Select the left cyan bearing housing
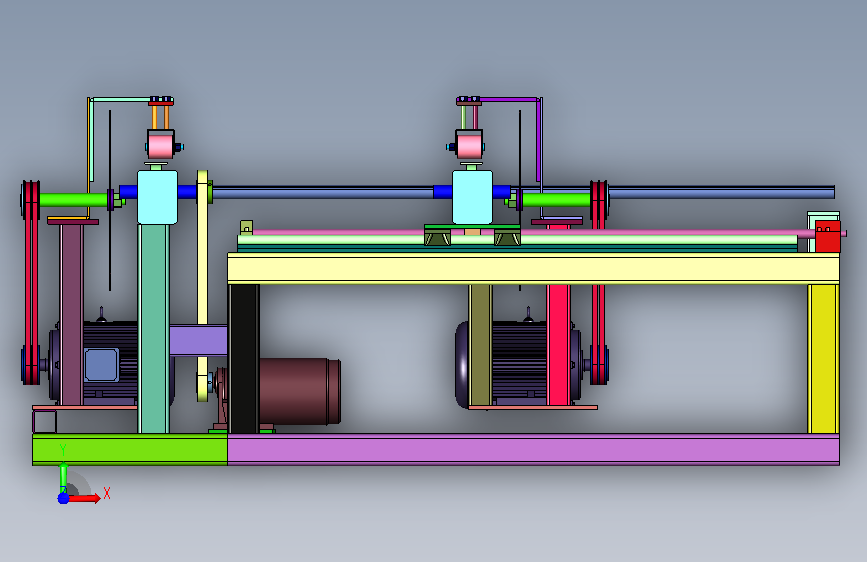Viewport: 867px width, 562px height. tap(157, 197)
